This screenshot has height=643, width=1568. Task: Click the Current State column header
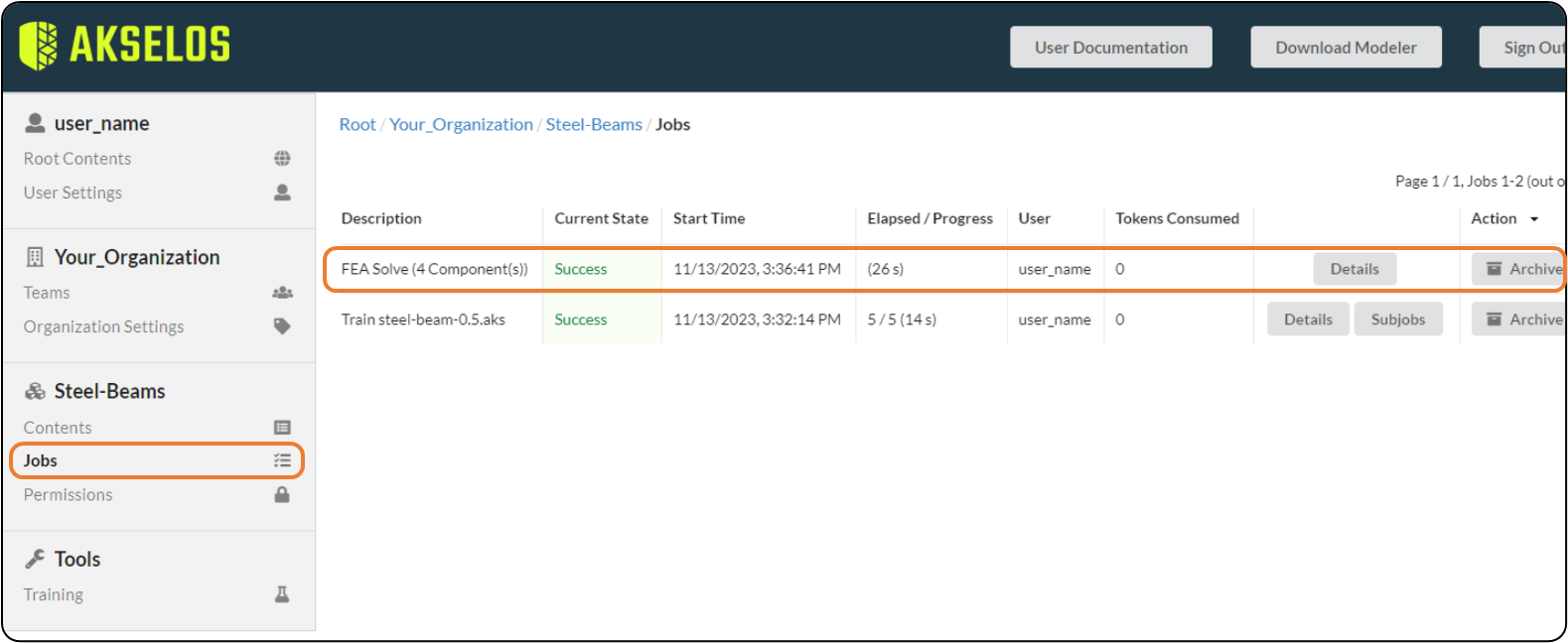[601, 218]
